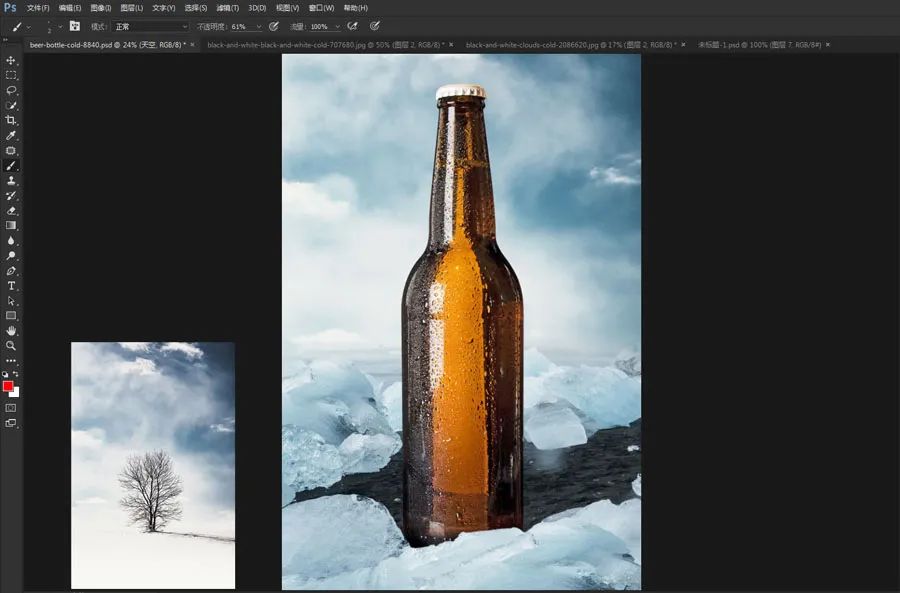Select the Horizontal Type tool
Viewport: 900px width, 593px height.
11,286
